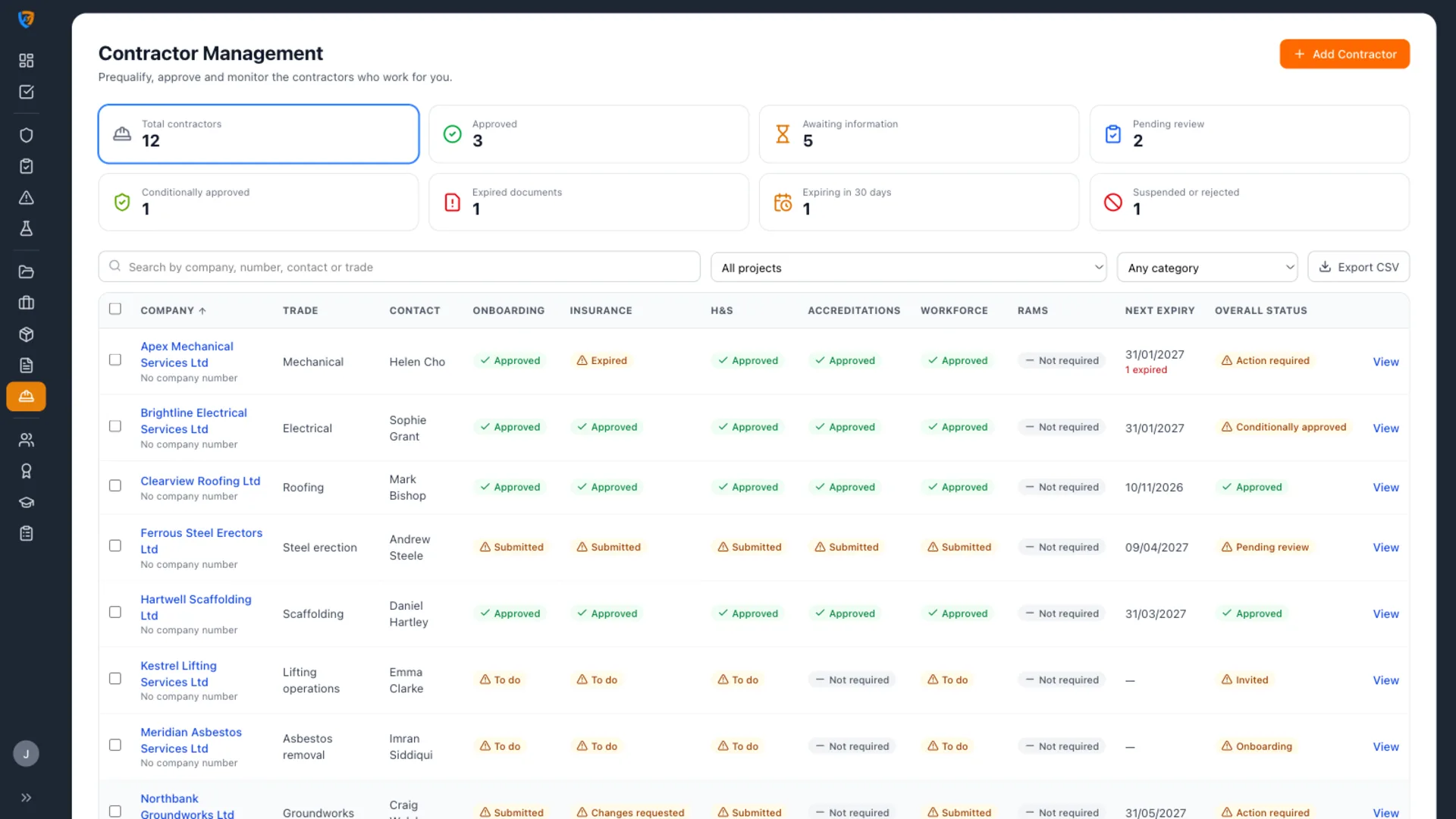Screen dimensions: 1456x819
Task: Click the Export CSV button
Action: pos(1359,267)
